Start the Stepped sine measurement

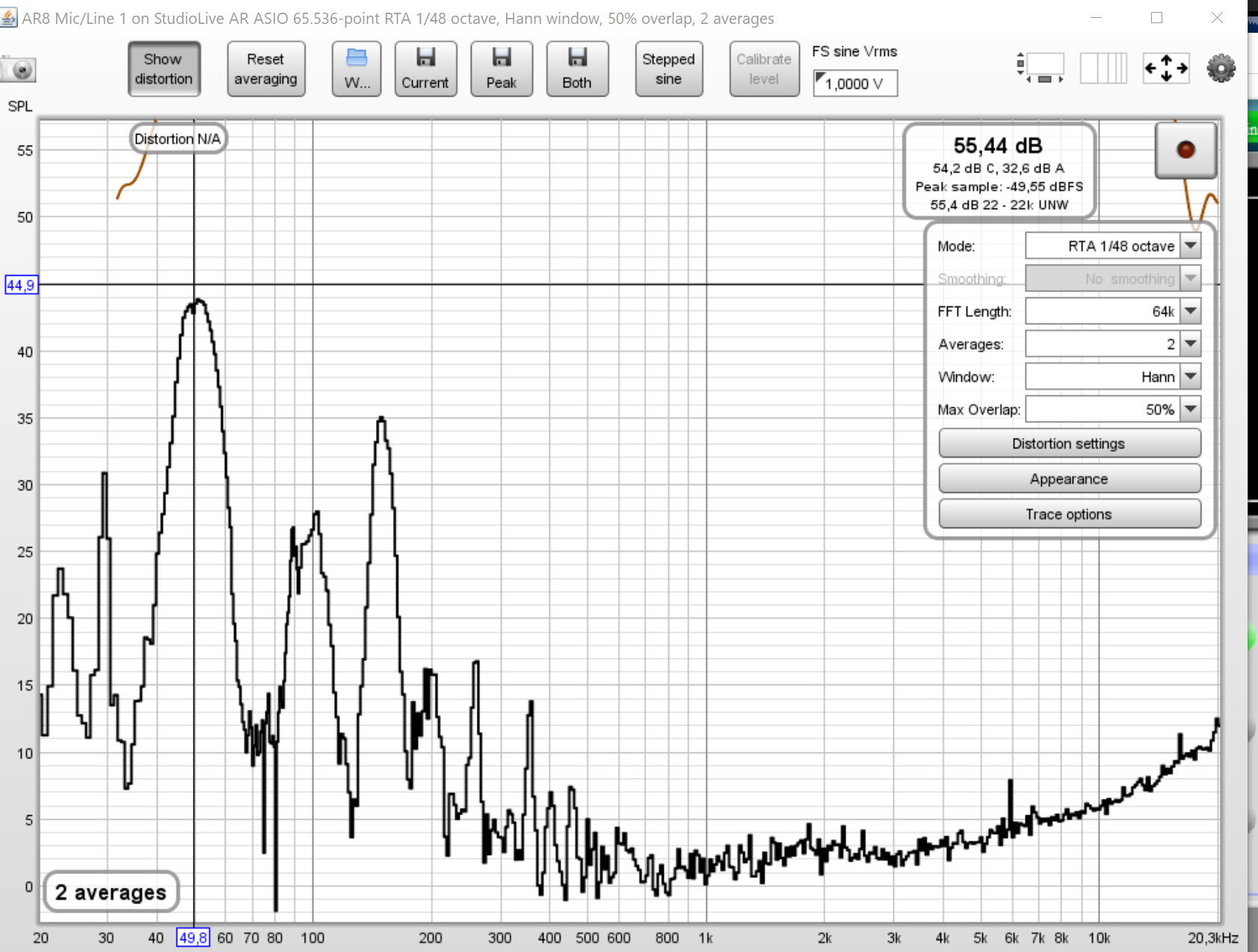668,69
